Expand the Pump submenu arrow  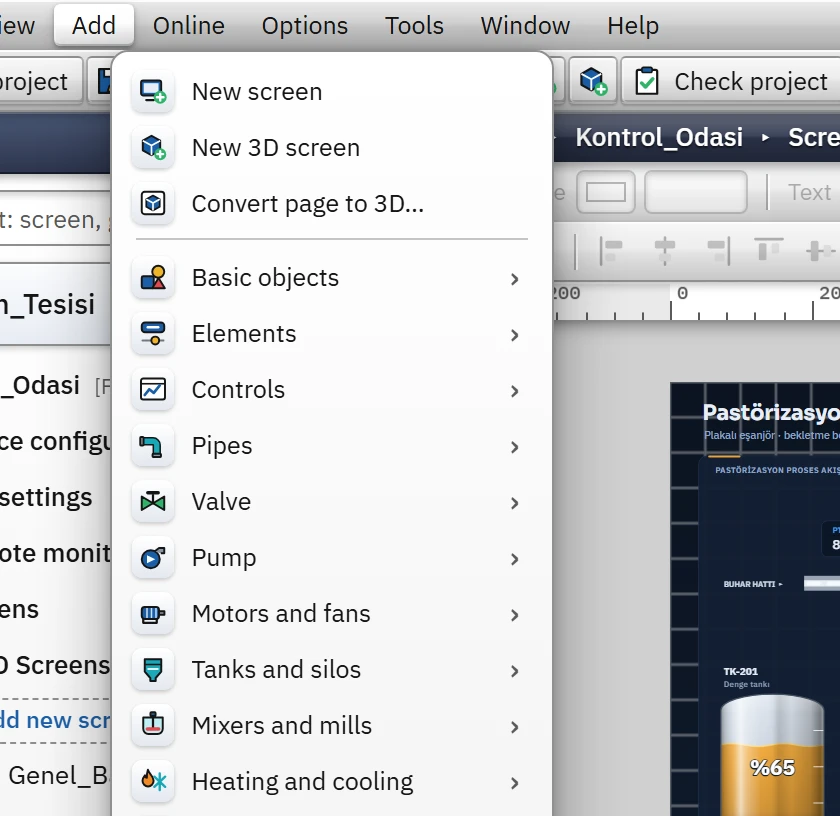click(514, 559)
